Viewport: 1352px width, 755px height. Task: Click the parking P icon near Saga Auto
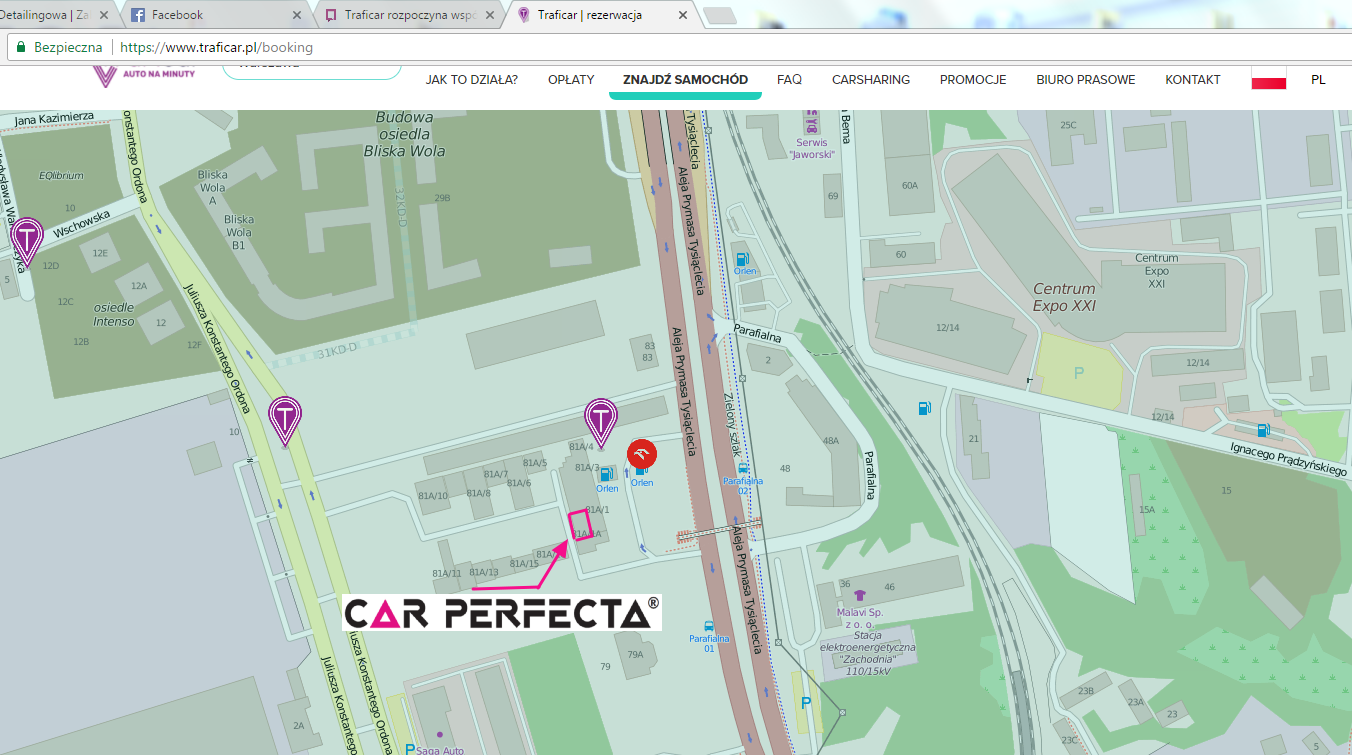pos(409,748)
